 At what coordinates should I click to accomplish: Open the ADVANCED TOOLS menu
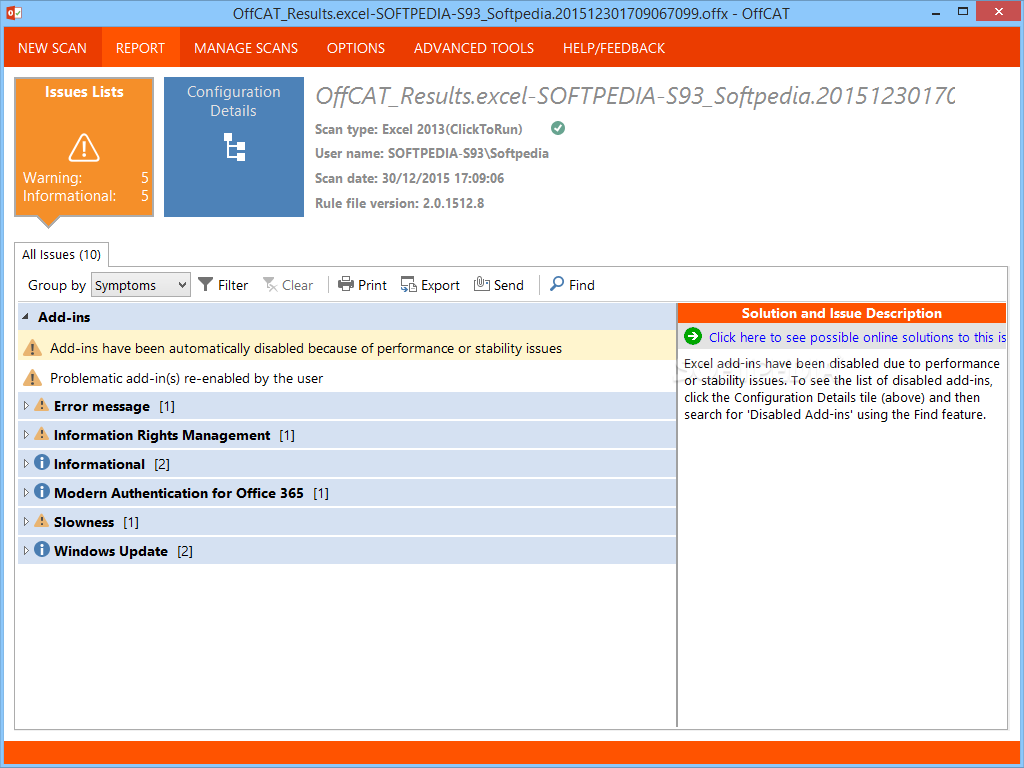(473, 48)
